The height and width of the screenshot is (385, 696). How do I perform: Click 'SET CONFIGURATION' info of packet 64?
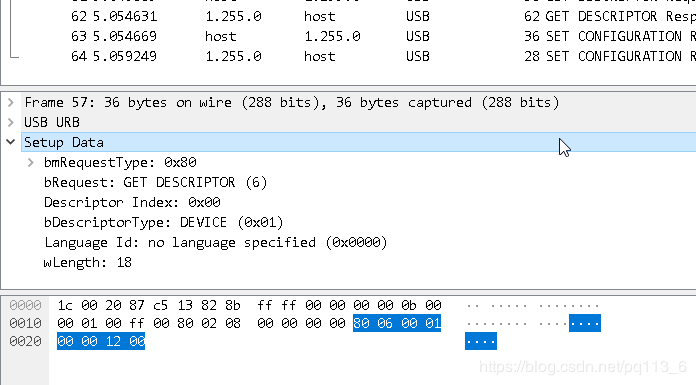(614, 56)
